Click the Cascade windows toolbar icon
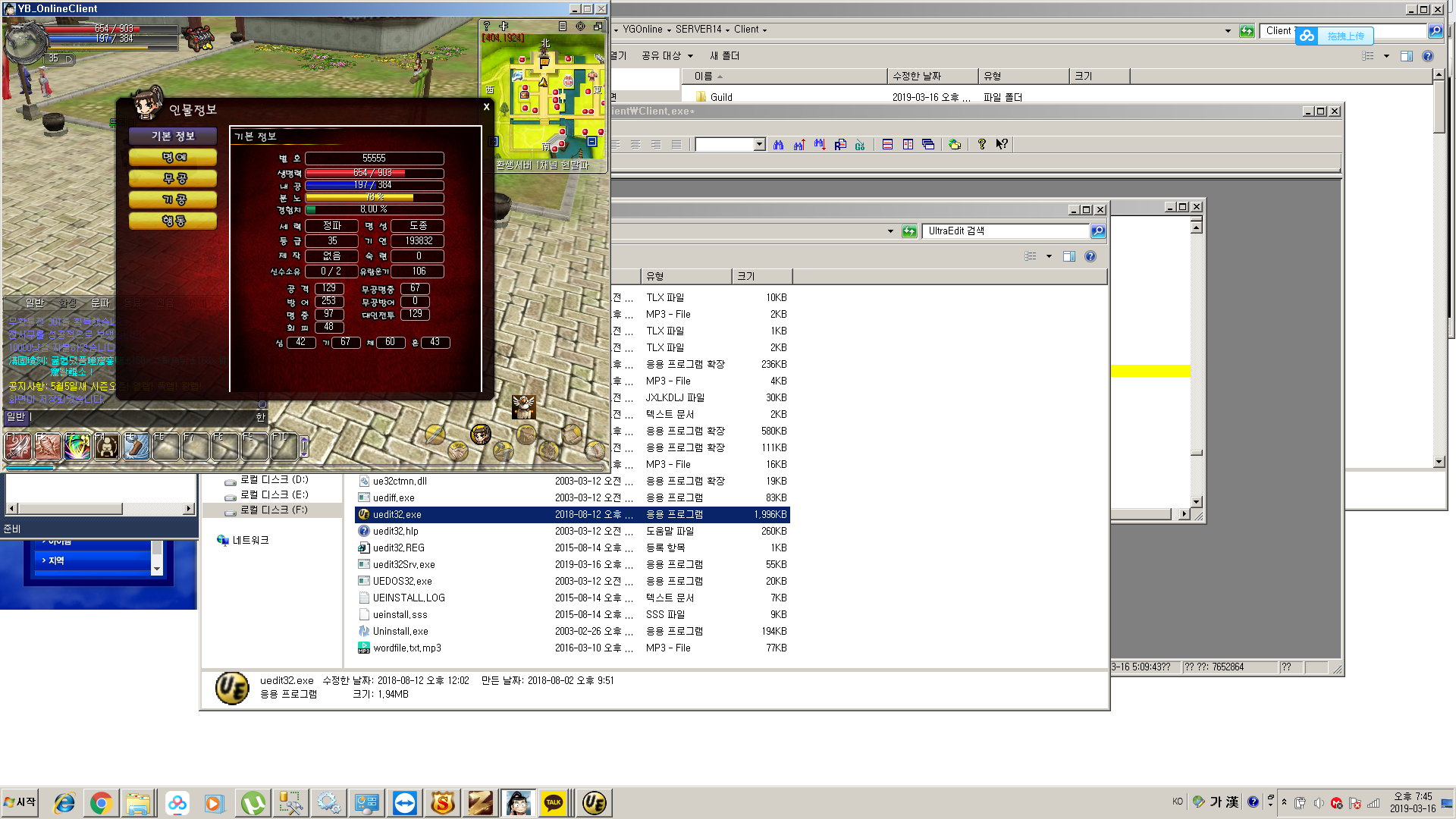This screenshot has height=819, width=1456. coord(928,144)
